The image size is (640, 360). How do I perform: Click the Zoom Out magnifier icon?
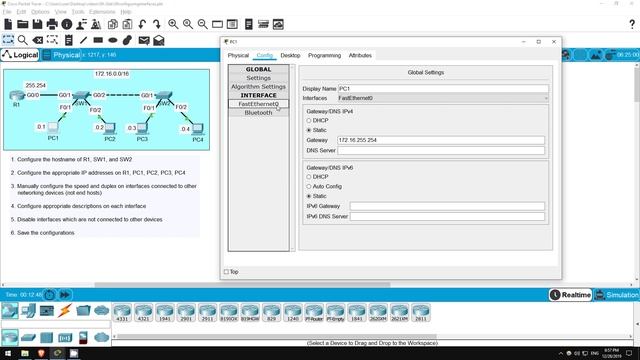(202, 24)
